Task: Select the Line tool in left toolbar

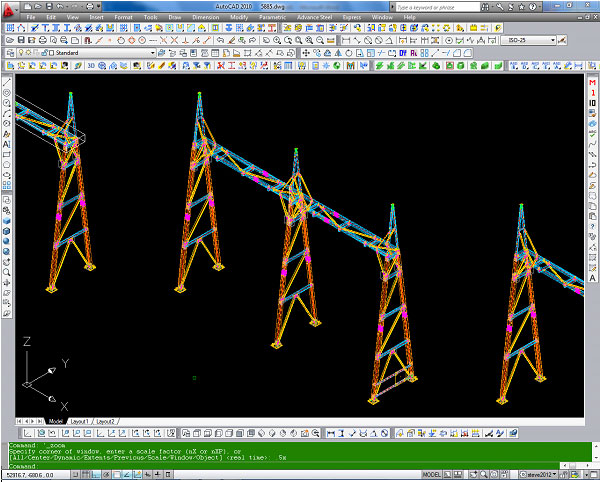Action: click(x=7, y=81)
